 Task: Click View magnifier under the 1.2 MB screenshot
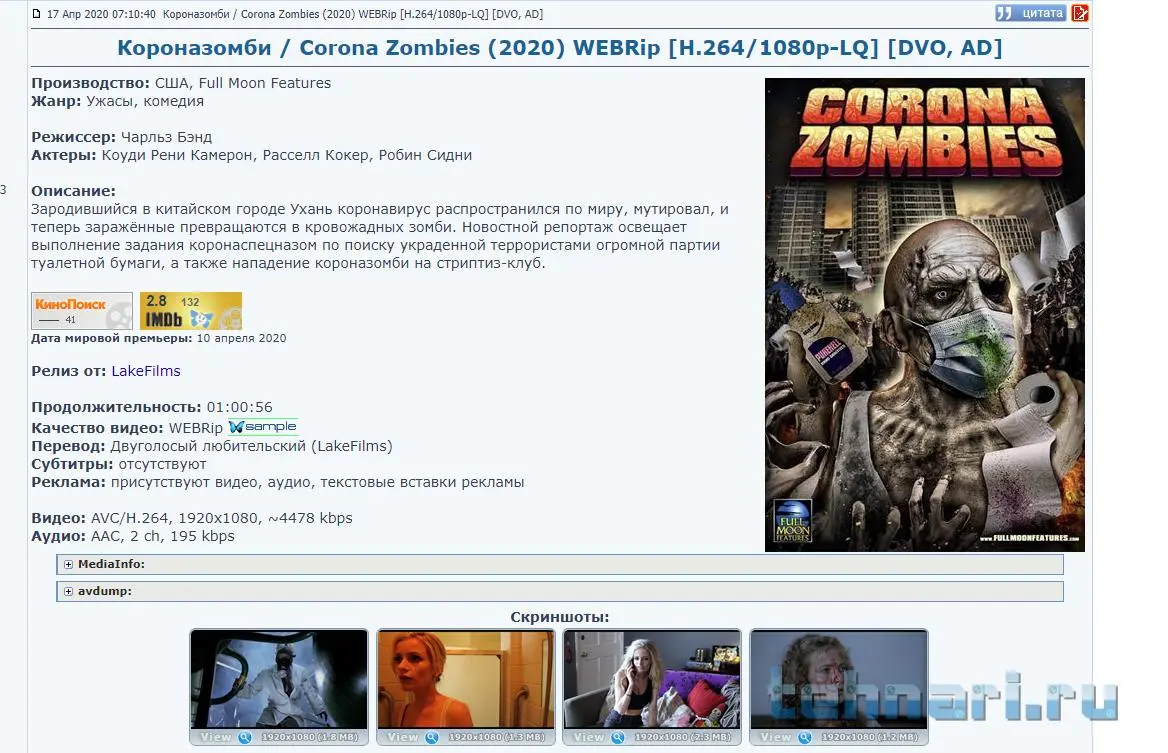(804, 737)
